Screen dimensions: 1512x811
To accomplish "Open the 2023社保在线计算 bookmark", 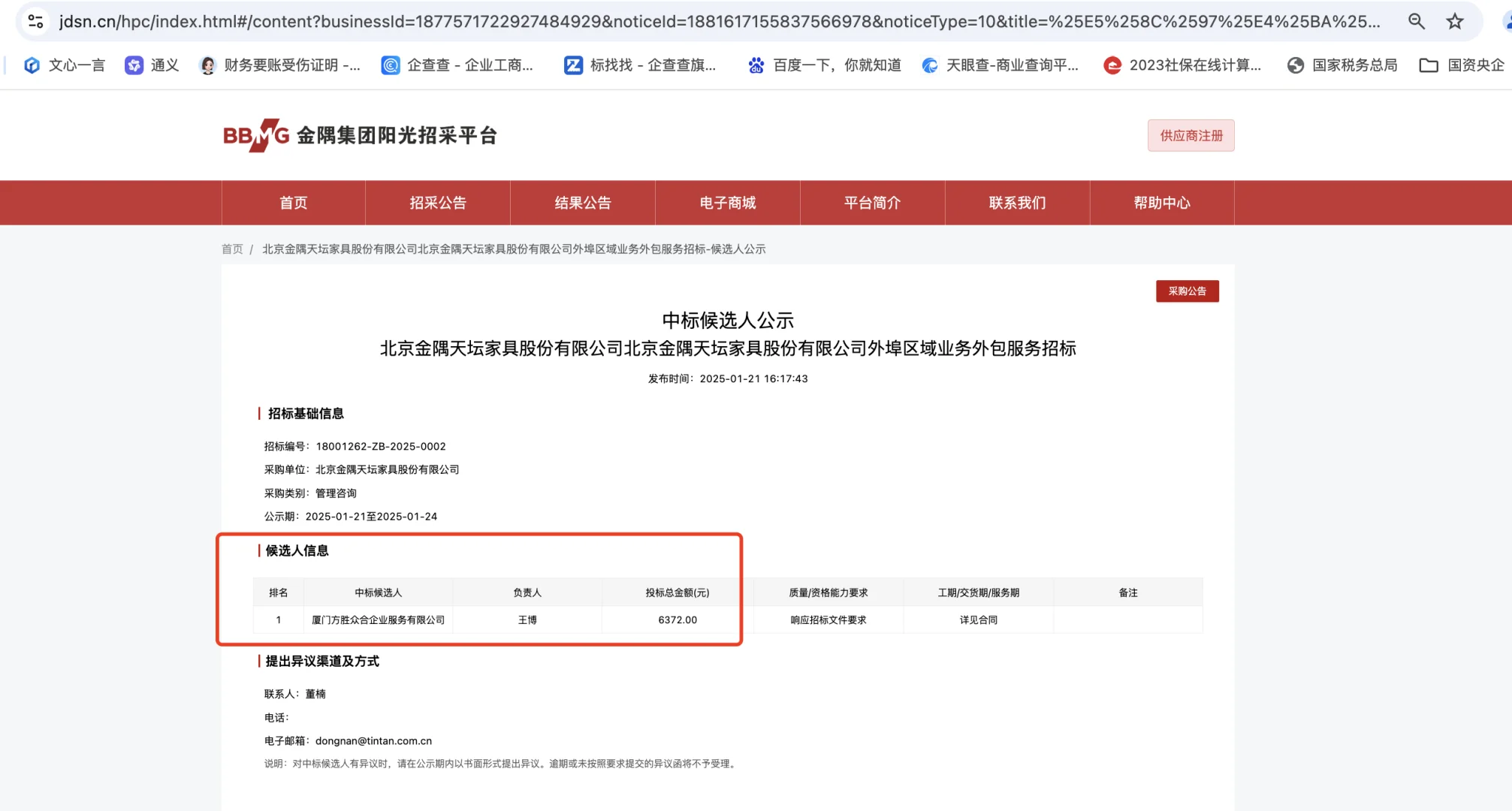I will pyautogui.click(x=1183, y=65).
